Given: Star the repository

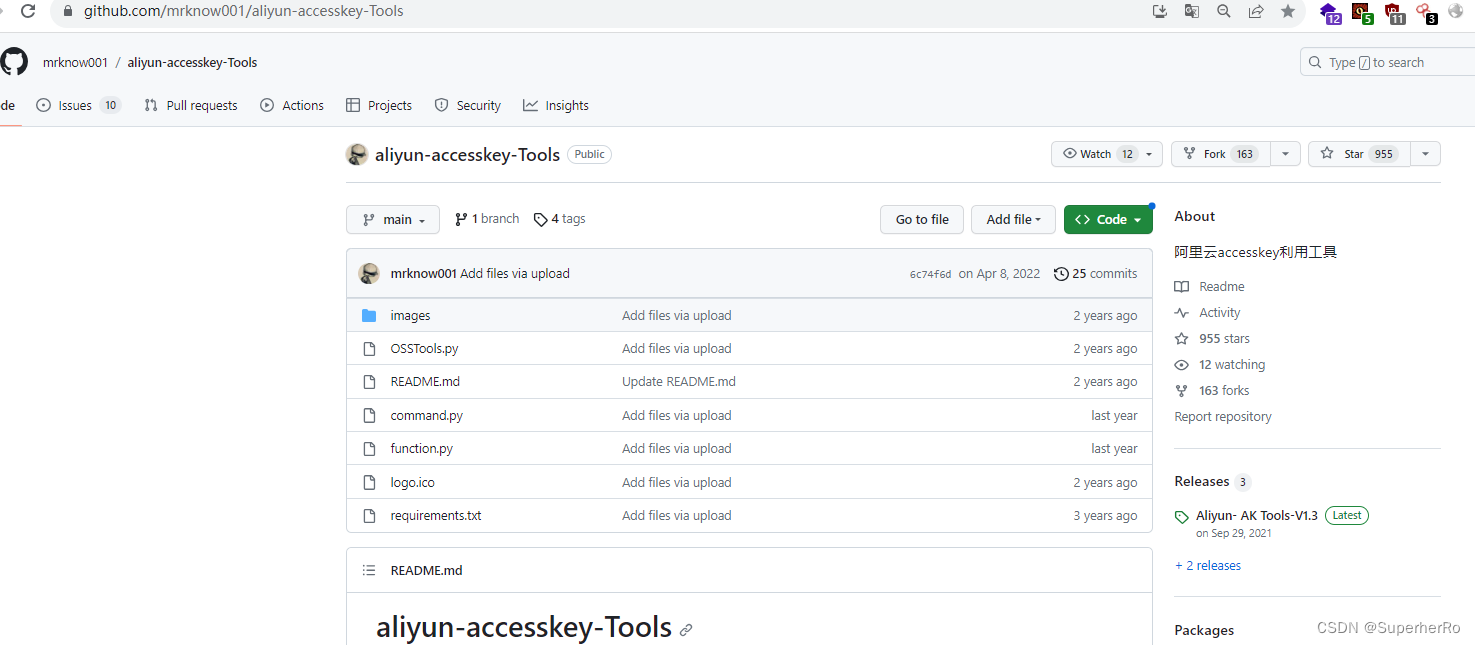Looking at the screenshot, I should point(1359,154).
